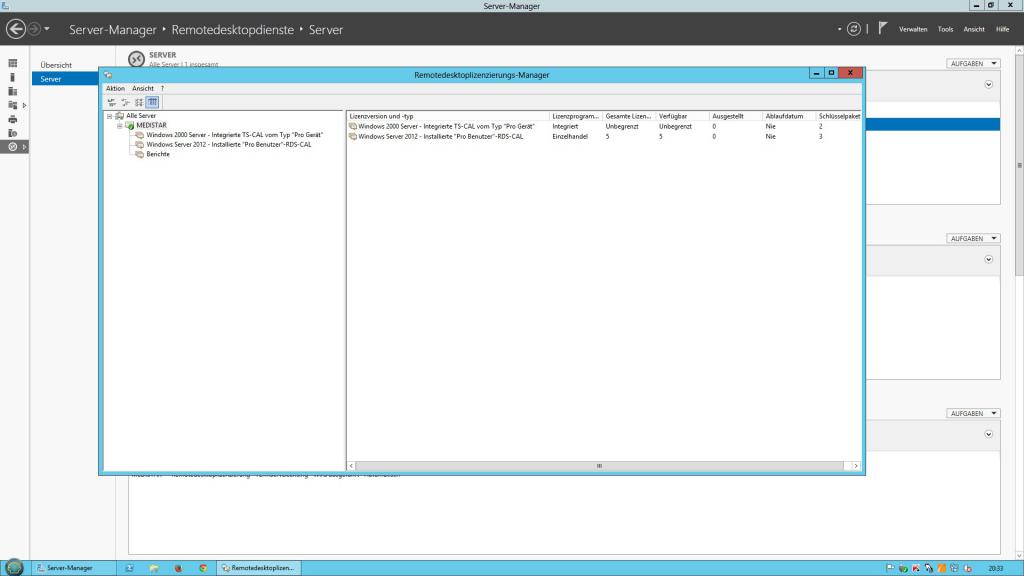The image size is (1024, 576).
Task: Open the bottom AUFGABEN dropdown
Action: click(x=973, y=413)
